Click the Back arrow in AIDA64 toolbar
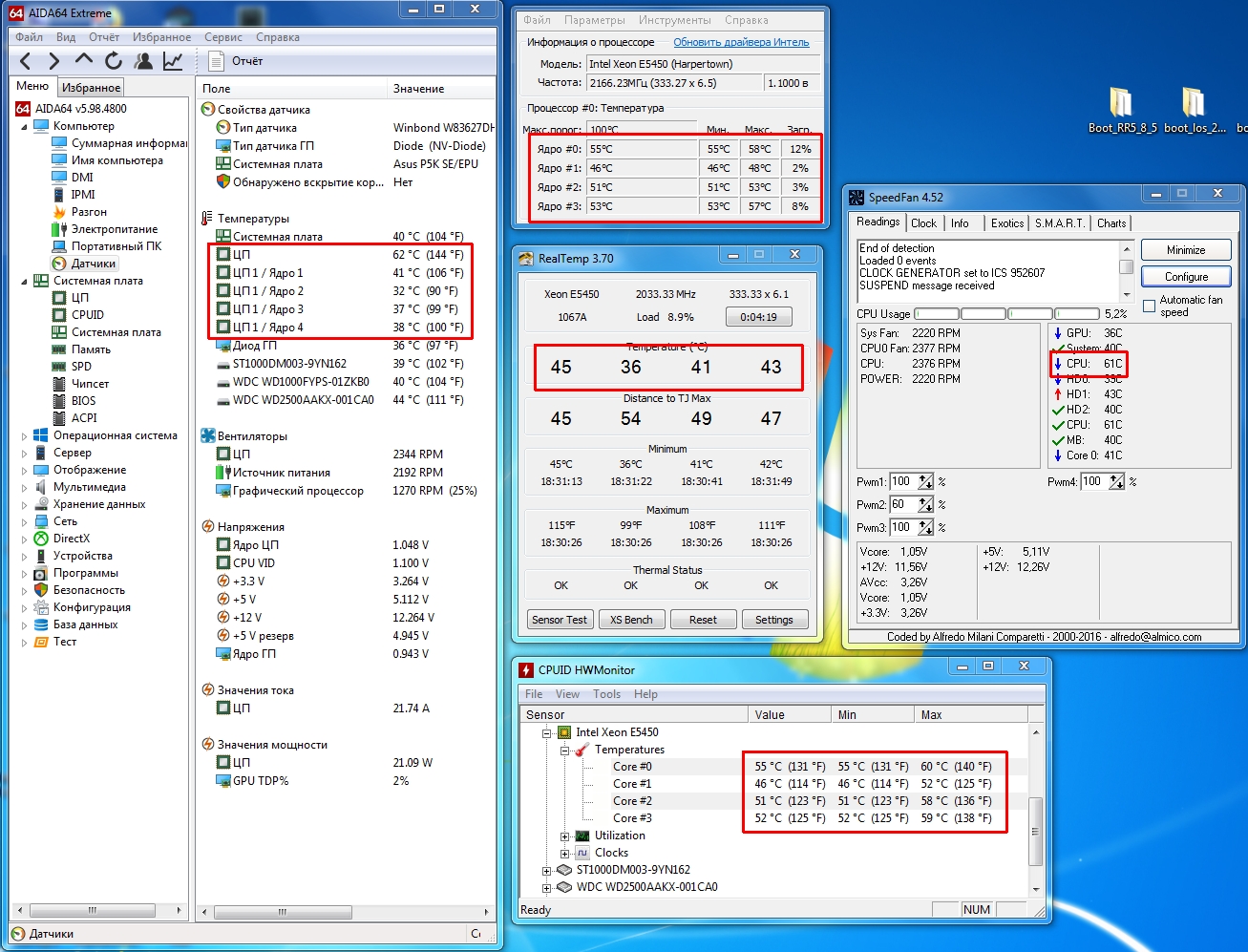Viewport: 1248px width, 952px height. pos(26,61)
